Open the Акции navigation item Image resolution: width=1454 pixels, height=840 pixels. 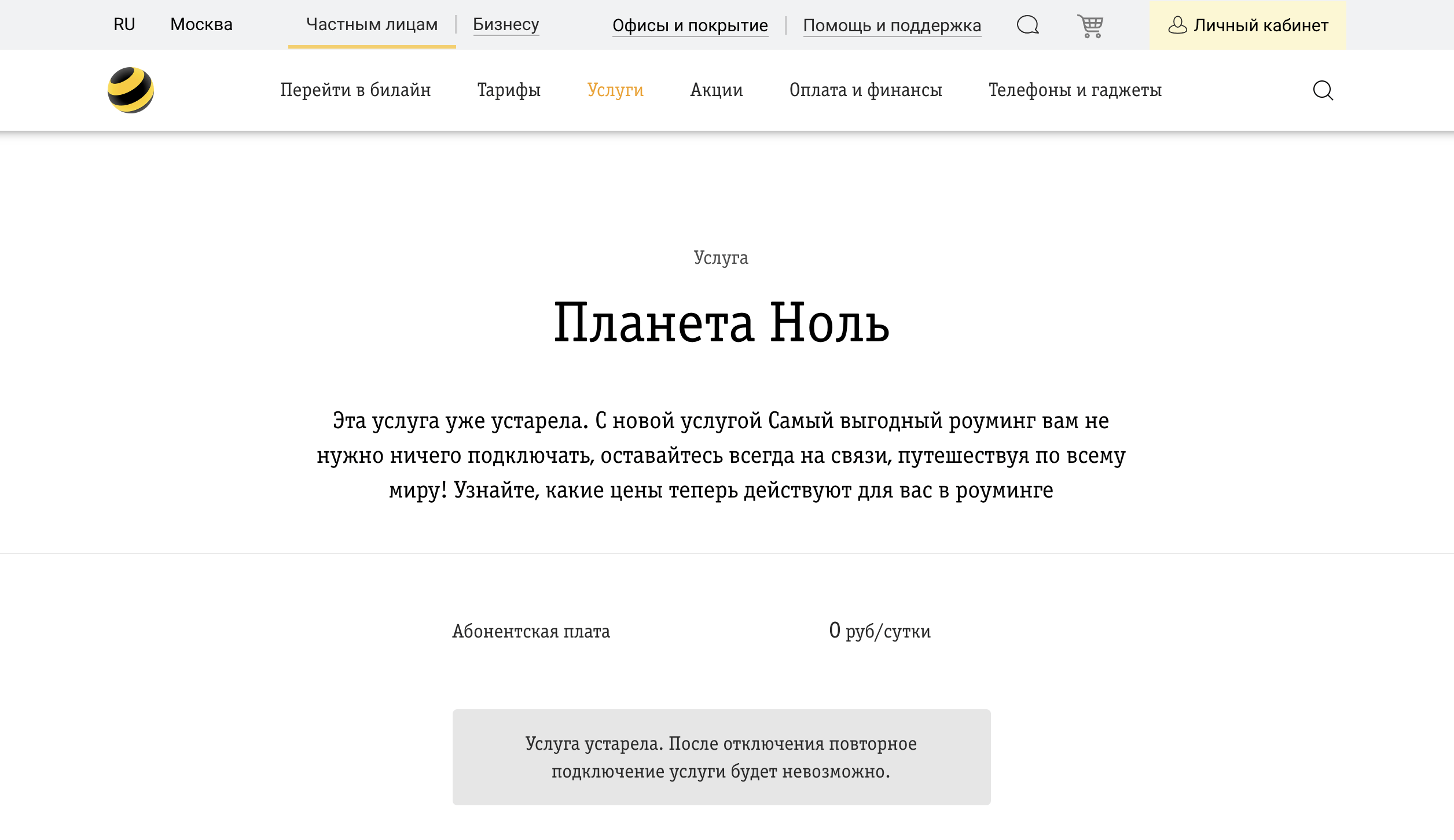[716, 90]
